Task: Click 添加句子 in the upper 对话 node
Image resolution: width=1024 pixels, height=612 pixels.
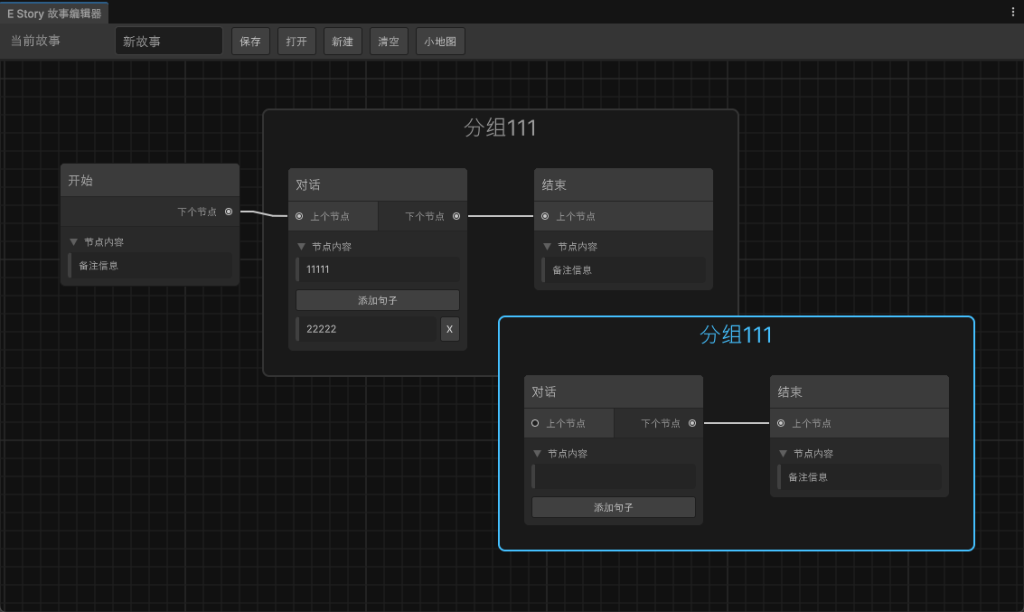Action: click(377, 300)
